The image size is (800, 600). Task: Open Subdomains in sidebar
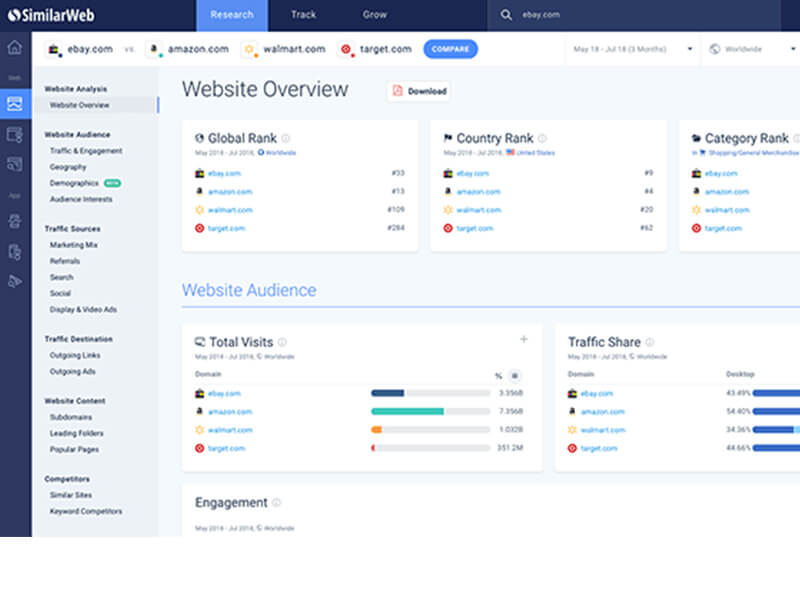pyautogui.click(x=71, y=417)
